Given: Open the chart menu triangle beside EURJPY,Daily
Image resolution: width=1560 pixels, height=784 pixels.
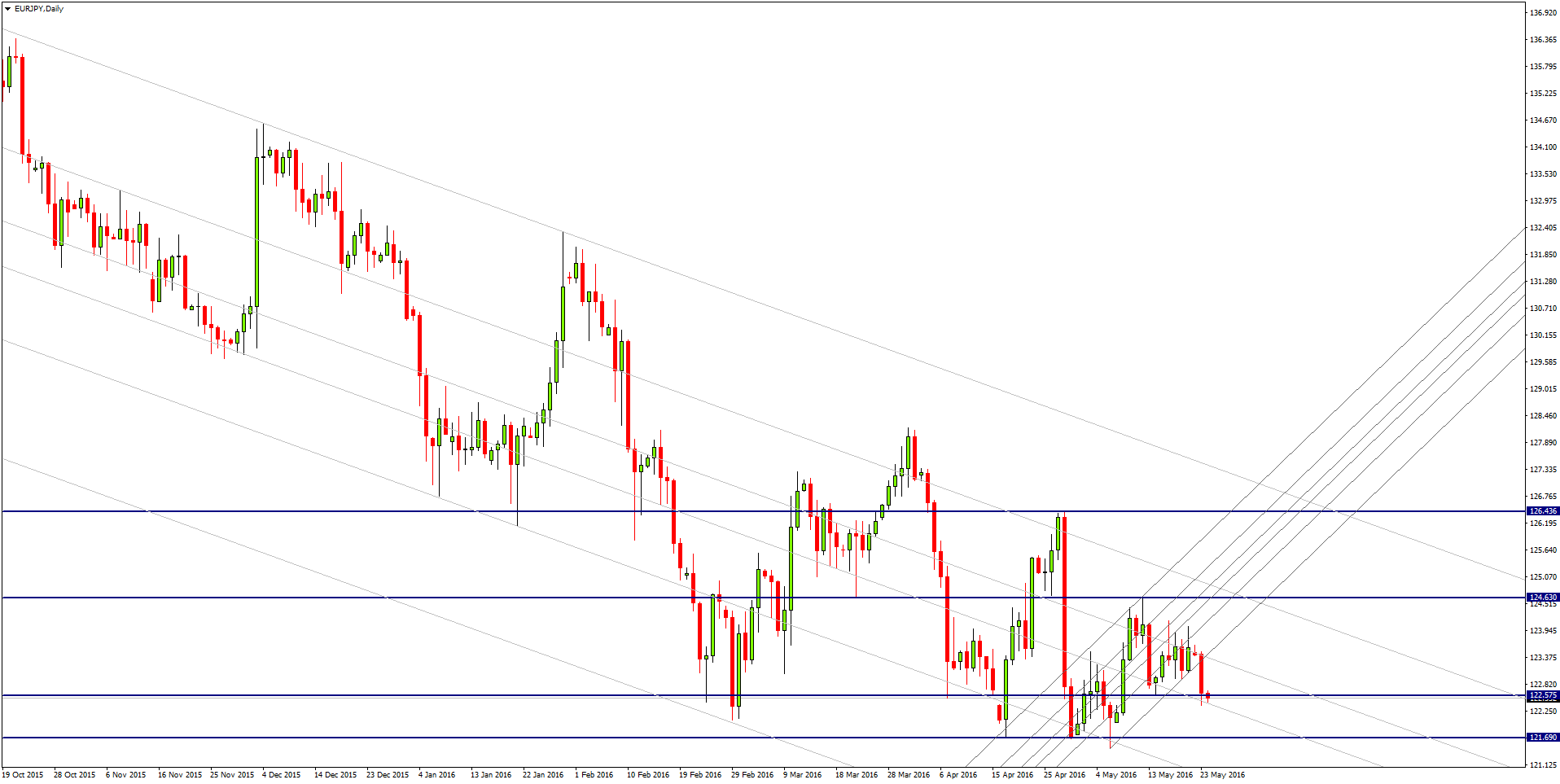Looking at the screenshot, I should pyautogui.click(x=7, y=9).
